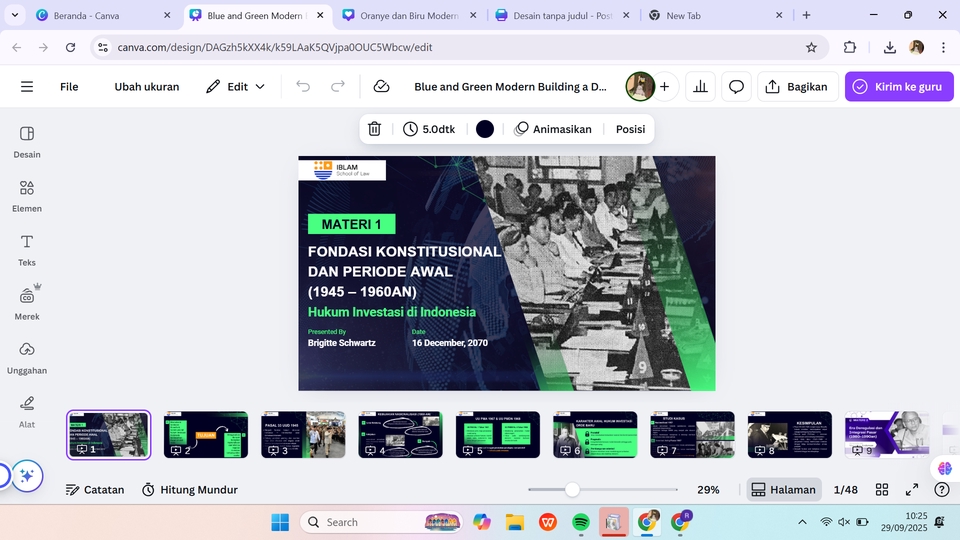The width and height of the screenshot is (960, 540).
Task: Open the hamburger main menu
Action: coord(27,86)
